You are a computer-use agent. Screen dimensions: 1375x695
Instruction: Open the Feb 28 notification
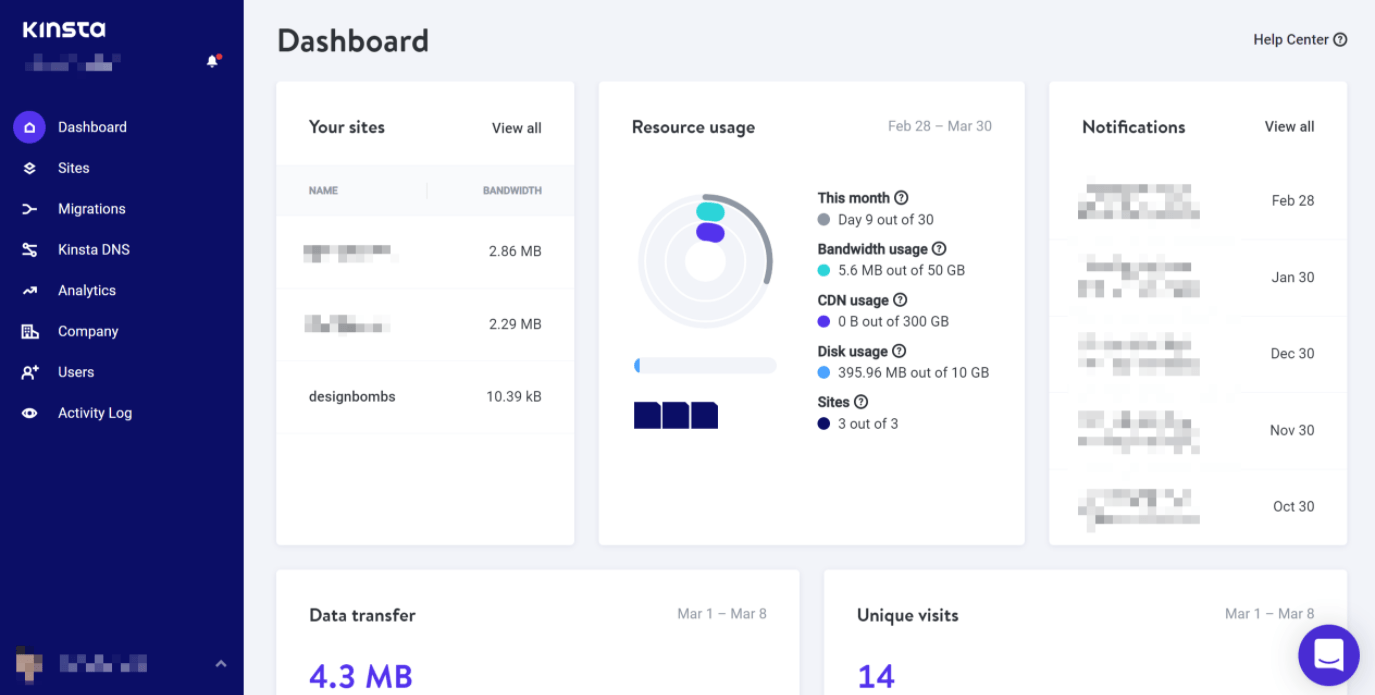coord(1197,201)
